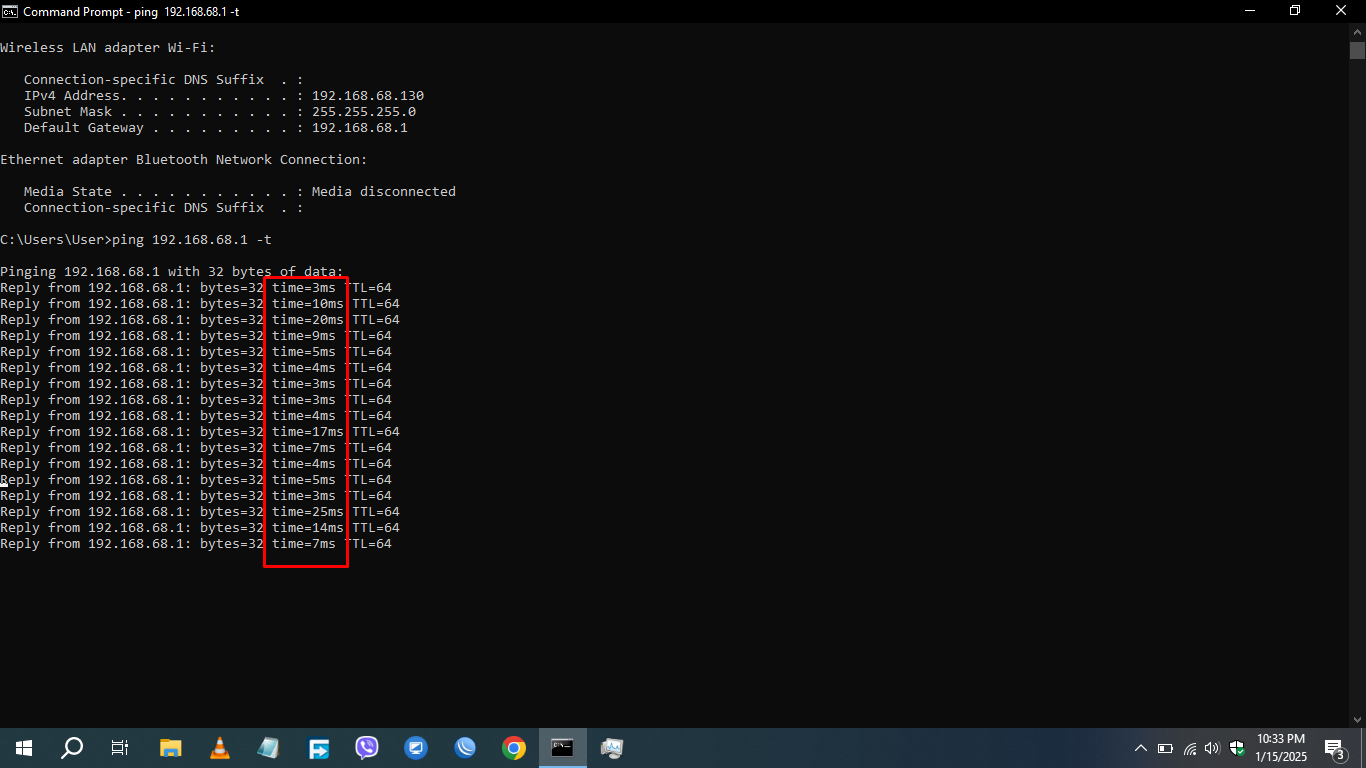Open the taskbar Search magnifier

(72, 748)
